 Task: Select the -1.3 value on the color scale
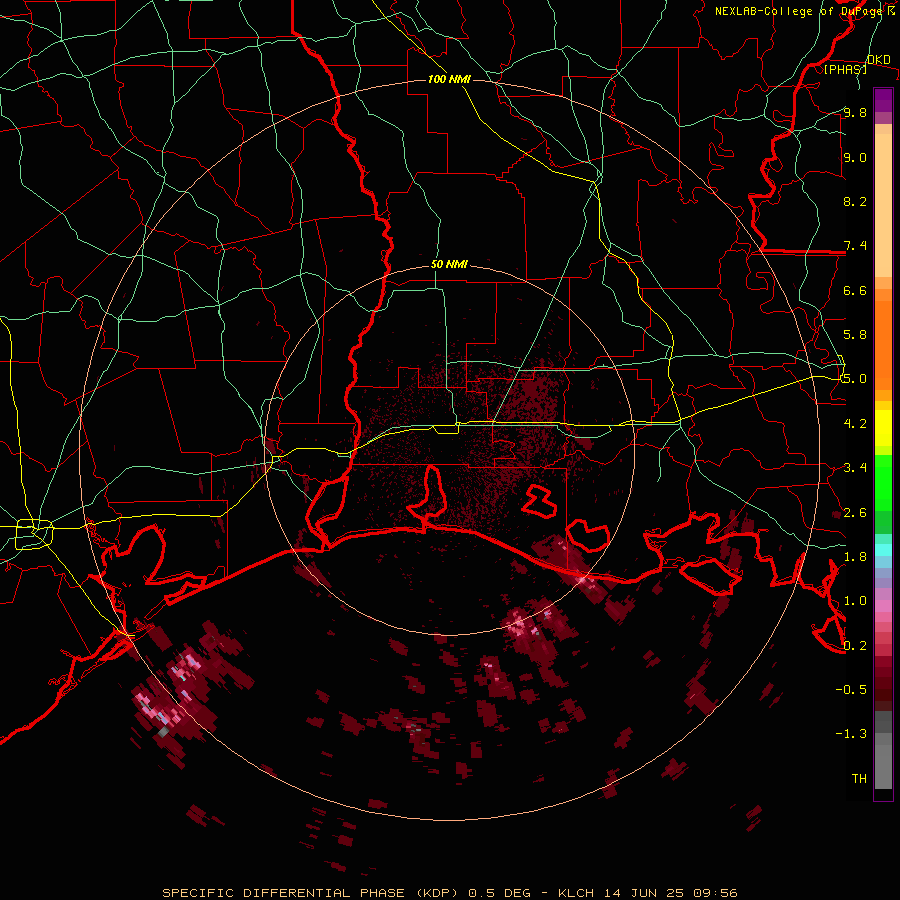point(851,734)
